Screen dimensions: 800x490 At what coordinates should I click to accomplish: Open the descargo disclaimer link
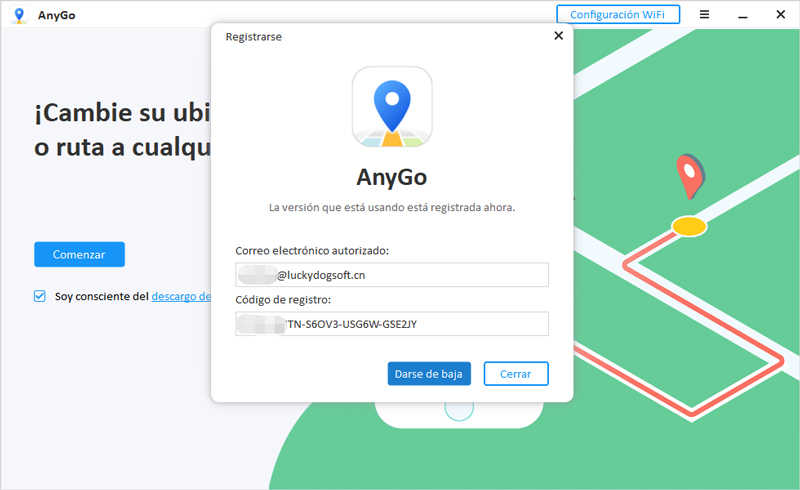coord(181,296)
